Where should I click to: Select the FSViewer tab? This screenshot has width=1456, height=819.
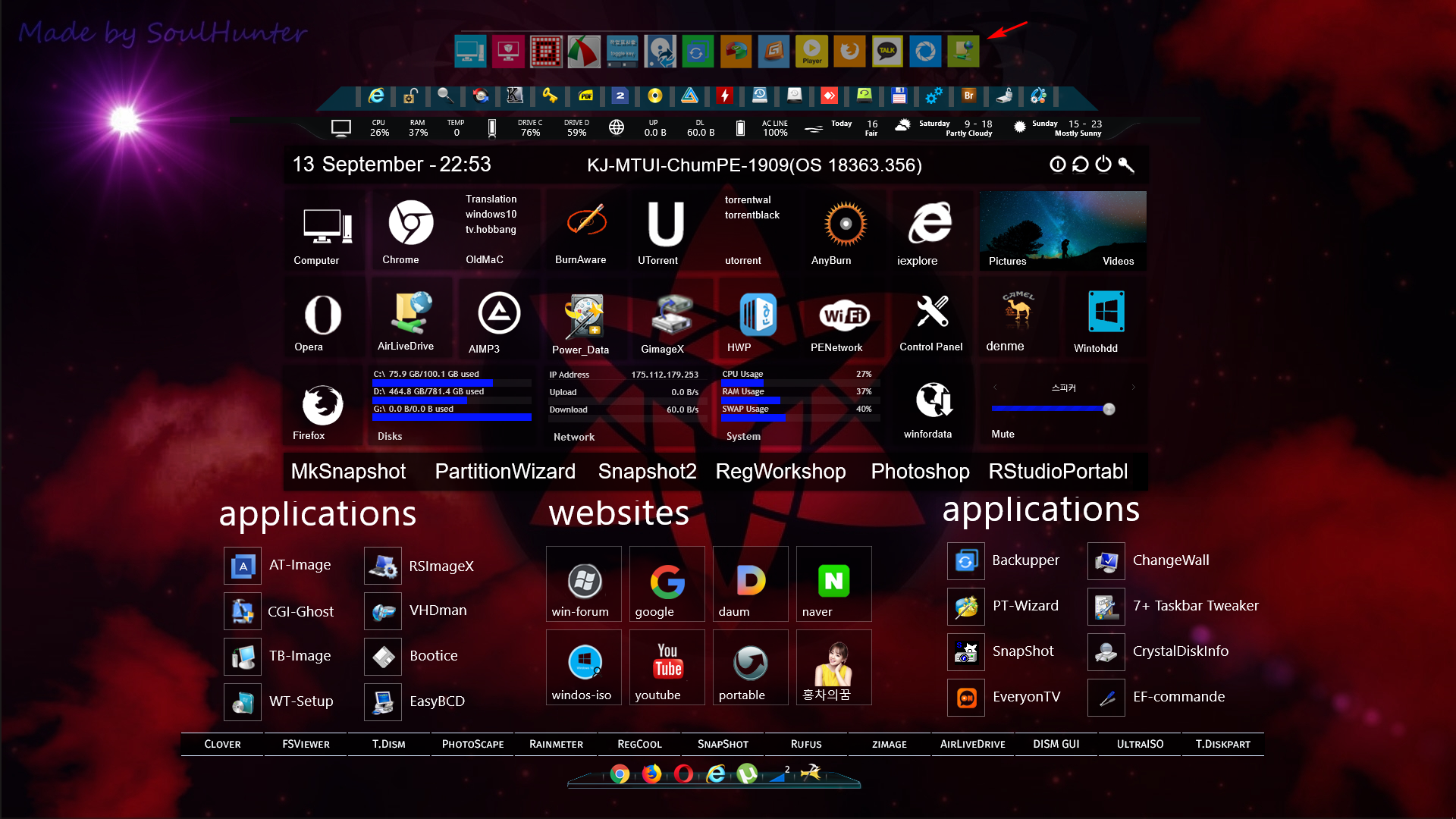pyautogui.click(x=306, y=744)
